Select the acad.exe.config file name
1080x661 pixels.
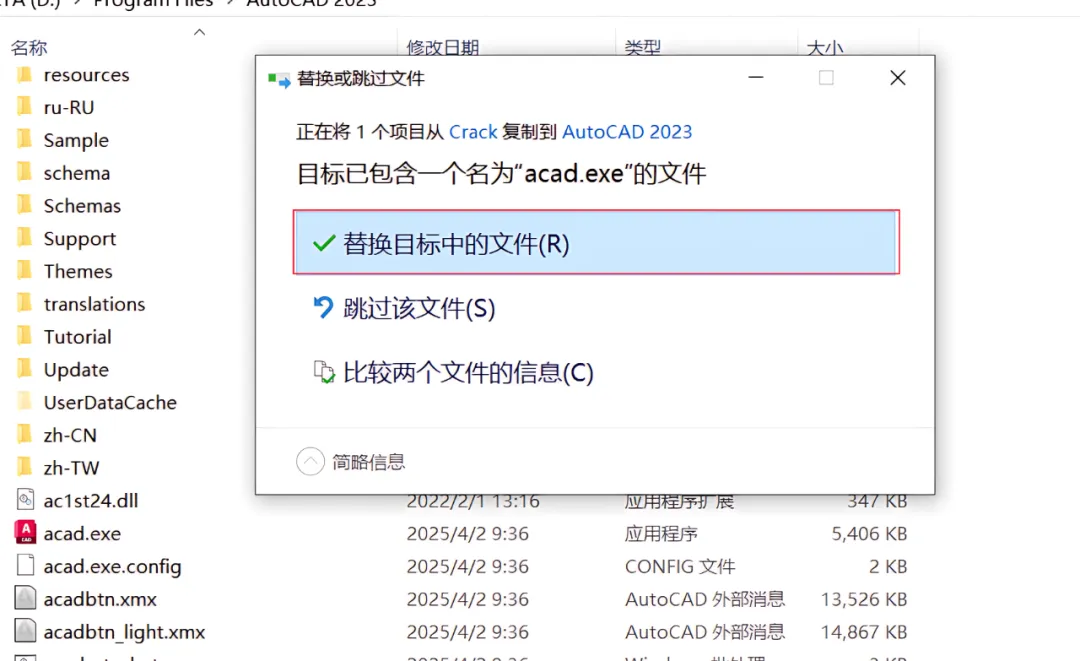coord(112,567)
